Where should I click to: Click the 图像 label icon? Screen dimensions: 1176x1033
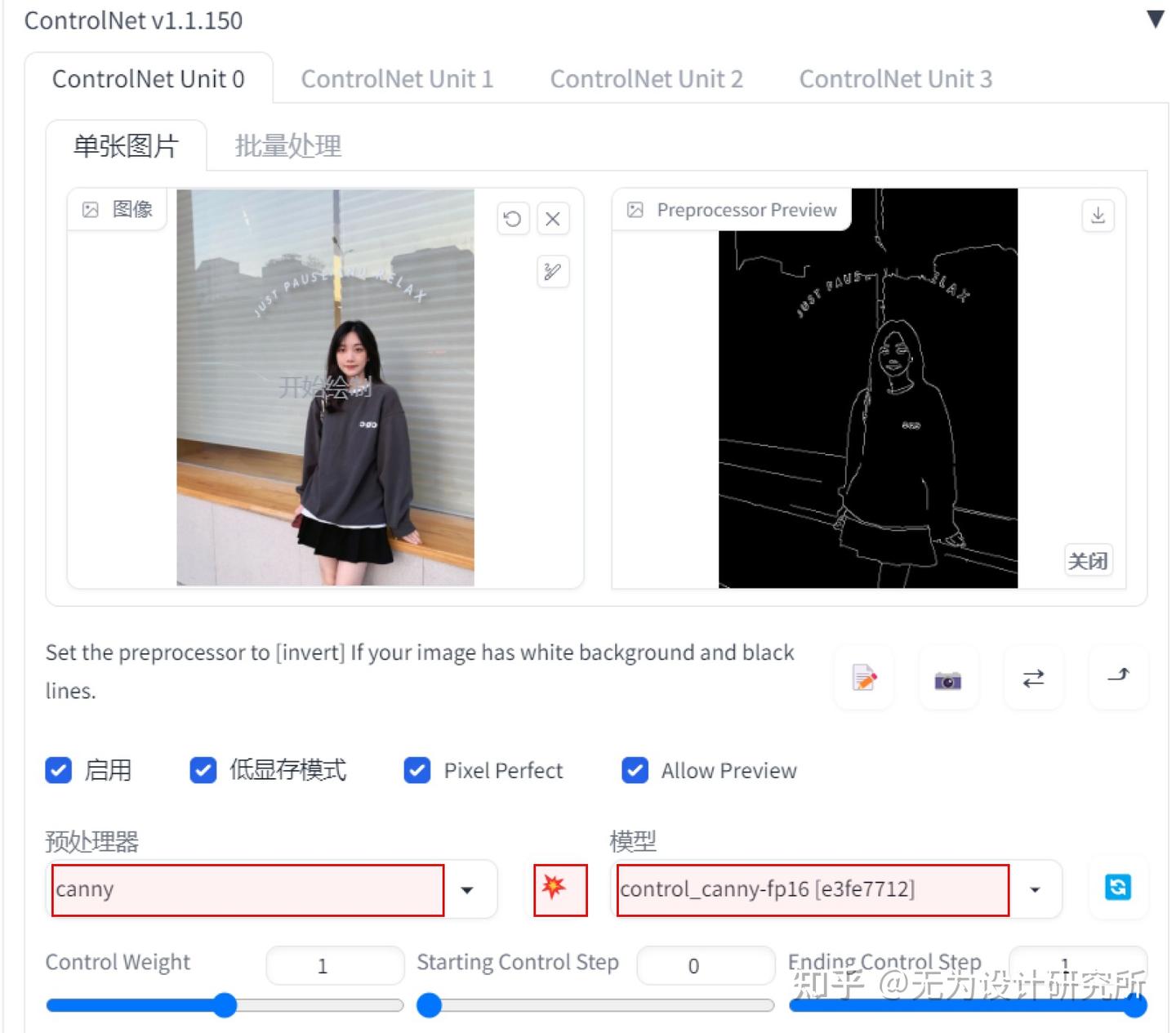[91, 210]
